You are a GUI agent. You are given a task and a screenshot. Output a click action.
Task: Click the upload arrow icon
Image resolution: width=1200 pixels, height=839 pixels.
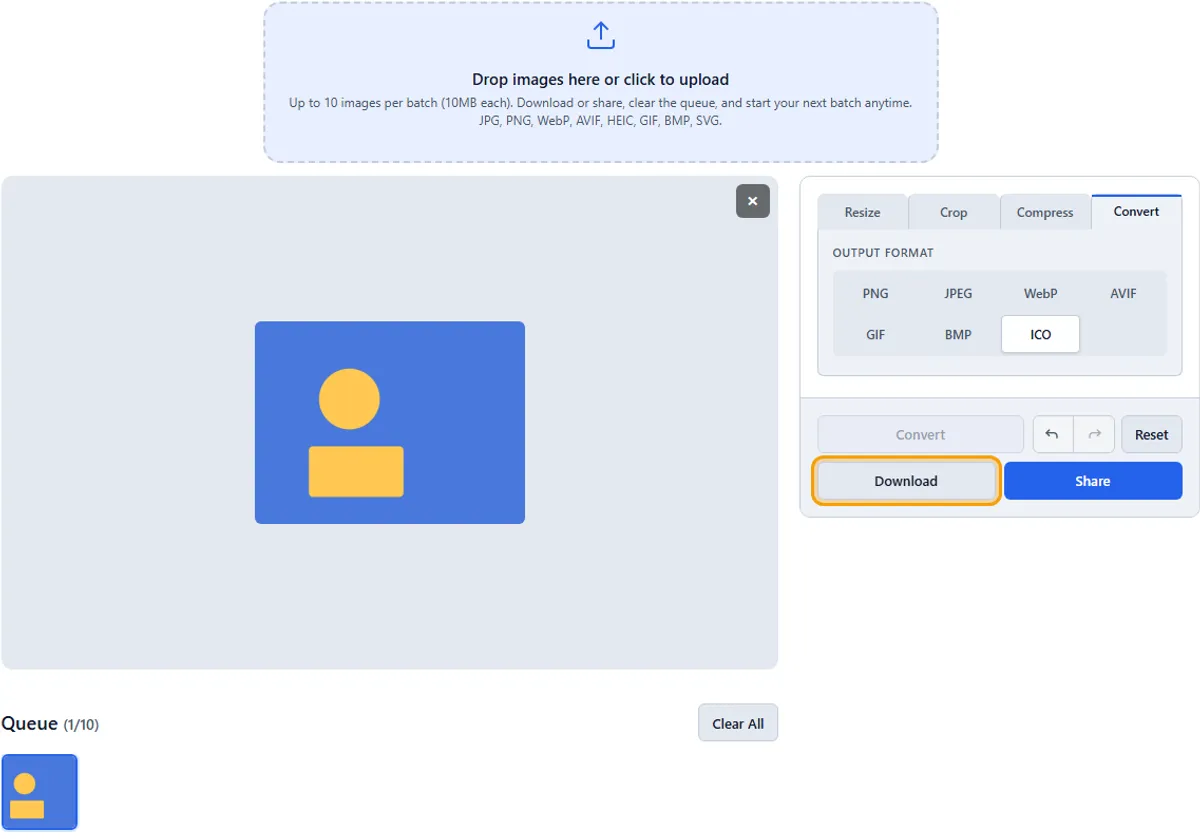[600, 37]
